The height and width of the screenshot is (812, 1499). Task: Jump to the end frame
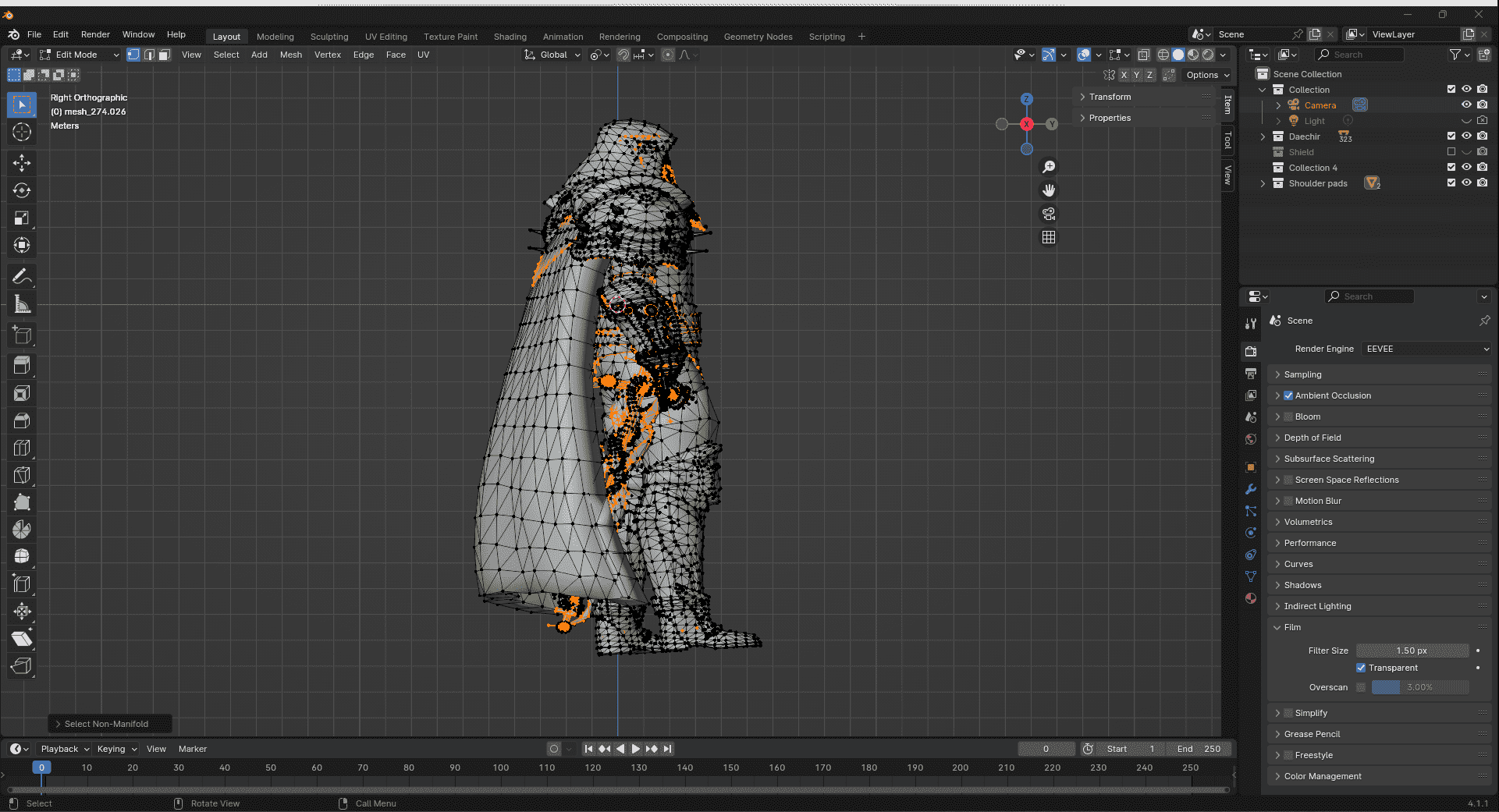(667, 749)
